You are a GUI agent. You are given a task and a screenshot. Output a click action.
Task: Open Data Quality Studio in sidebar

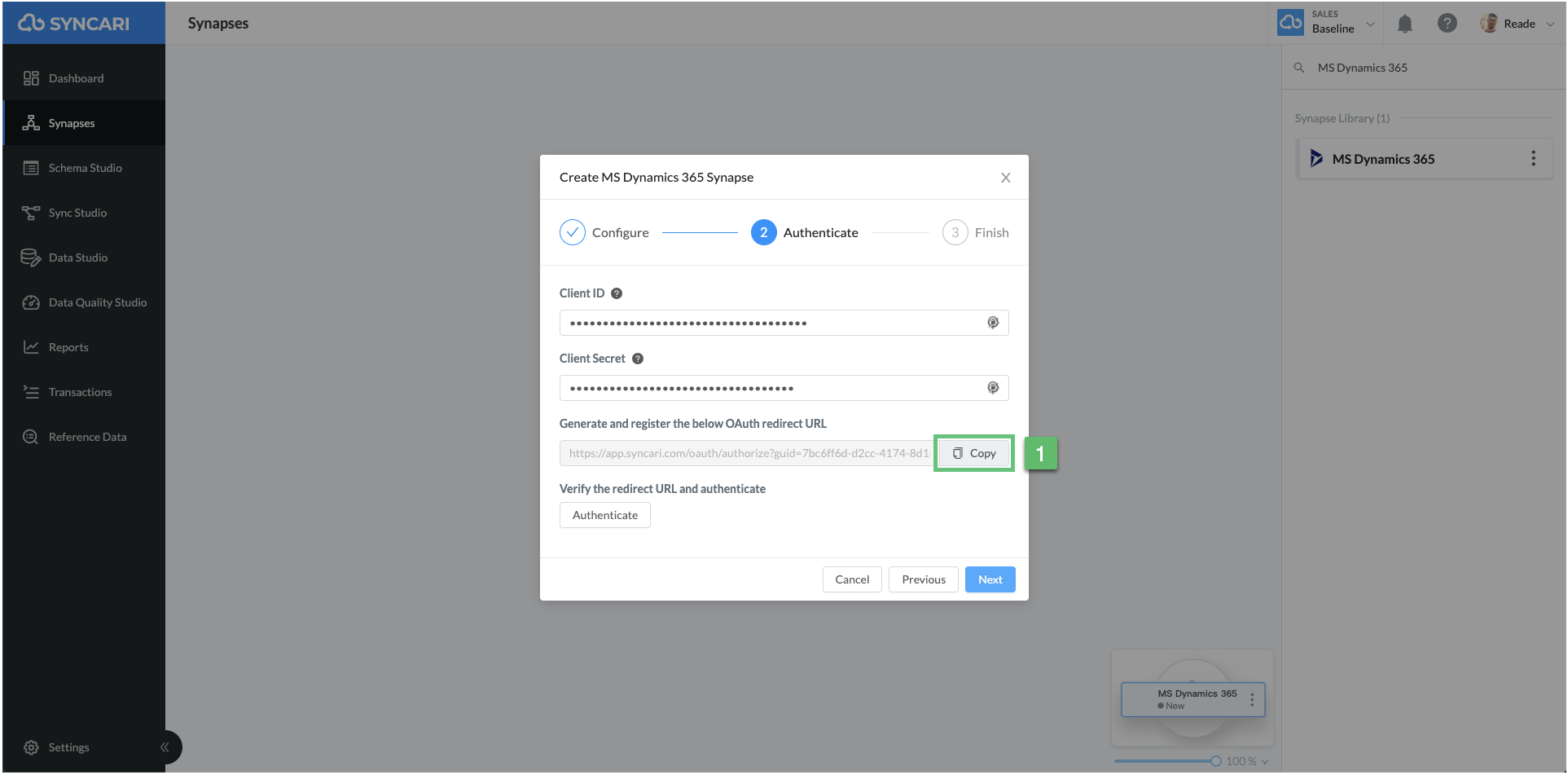84,302
